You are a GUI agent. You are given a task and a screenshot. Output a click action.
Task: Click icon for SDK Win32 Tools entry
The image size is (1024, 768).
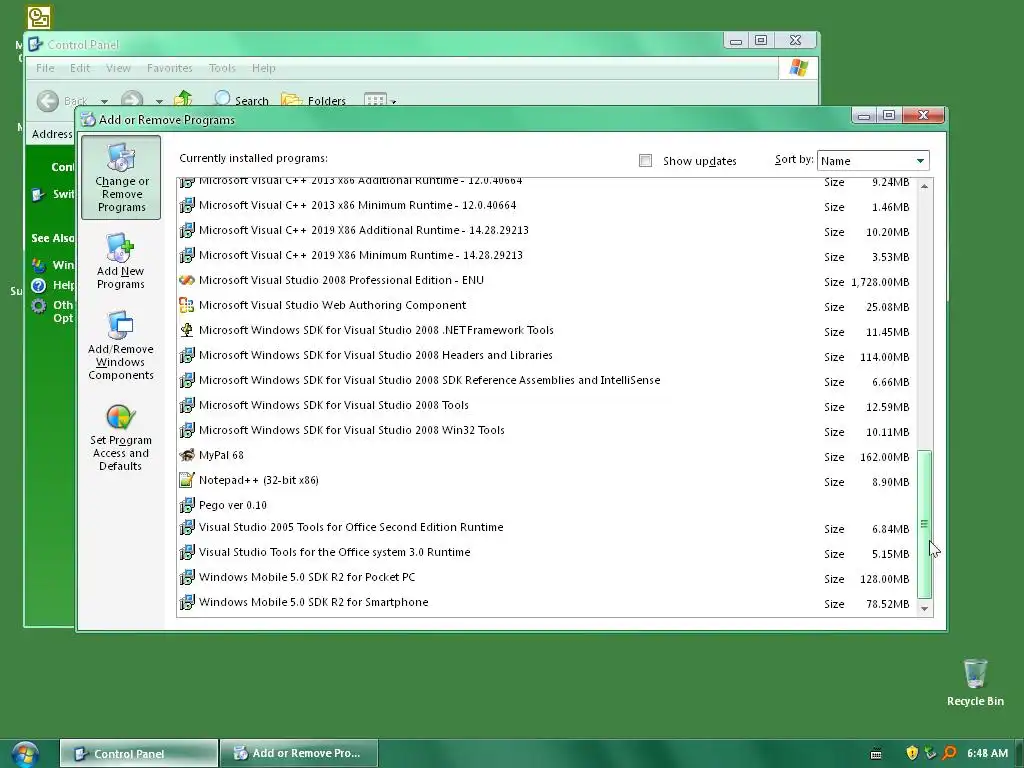pos(187,430)
